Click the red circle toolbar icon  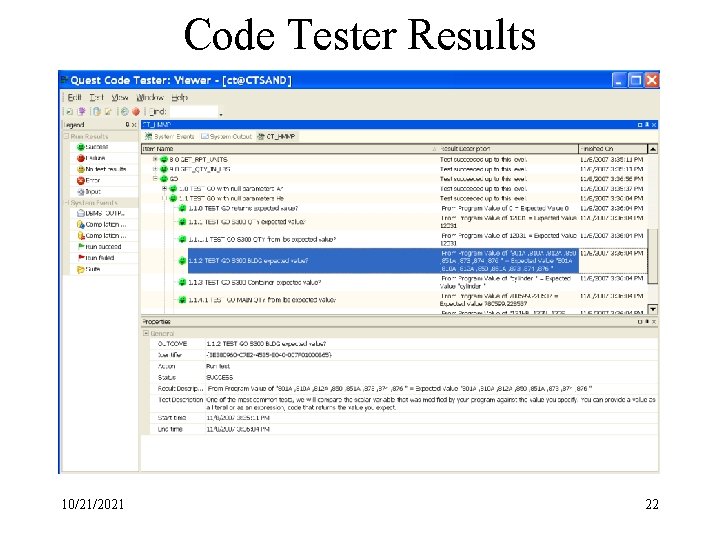coord(136,111)
